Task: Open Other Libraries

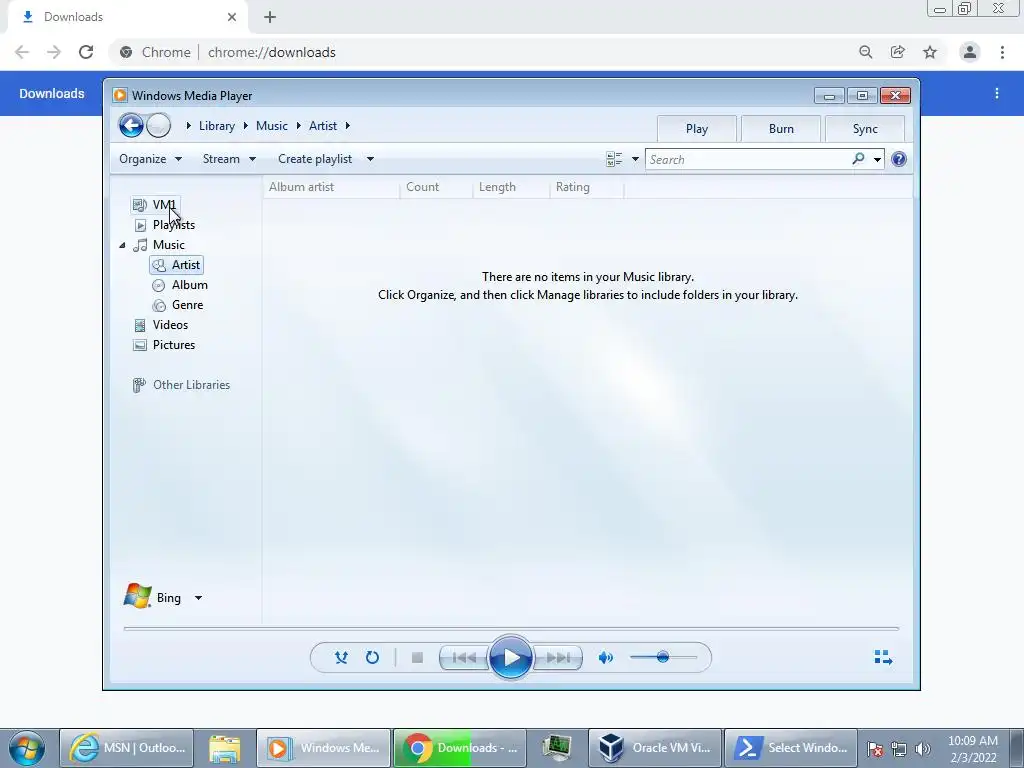Action: pos(182,385)
